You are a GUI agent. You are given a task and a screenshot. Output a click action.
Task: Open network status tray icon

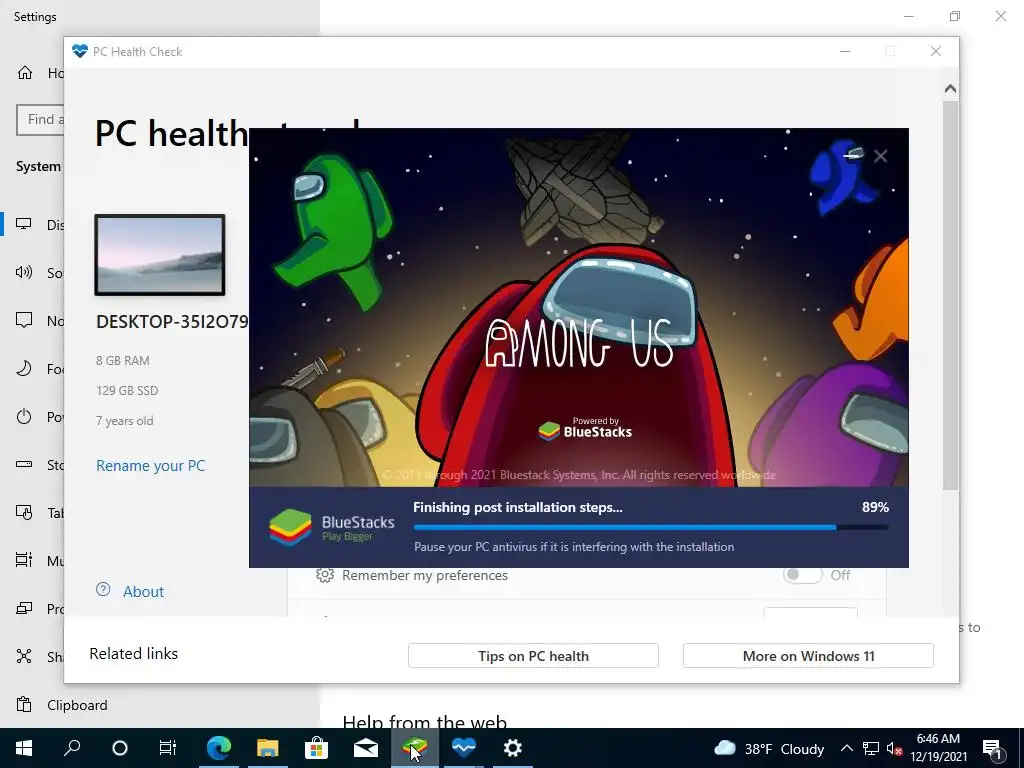(x=871, y=748)
